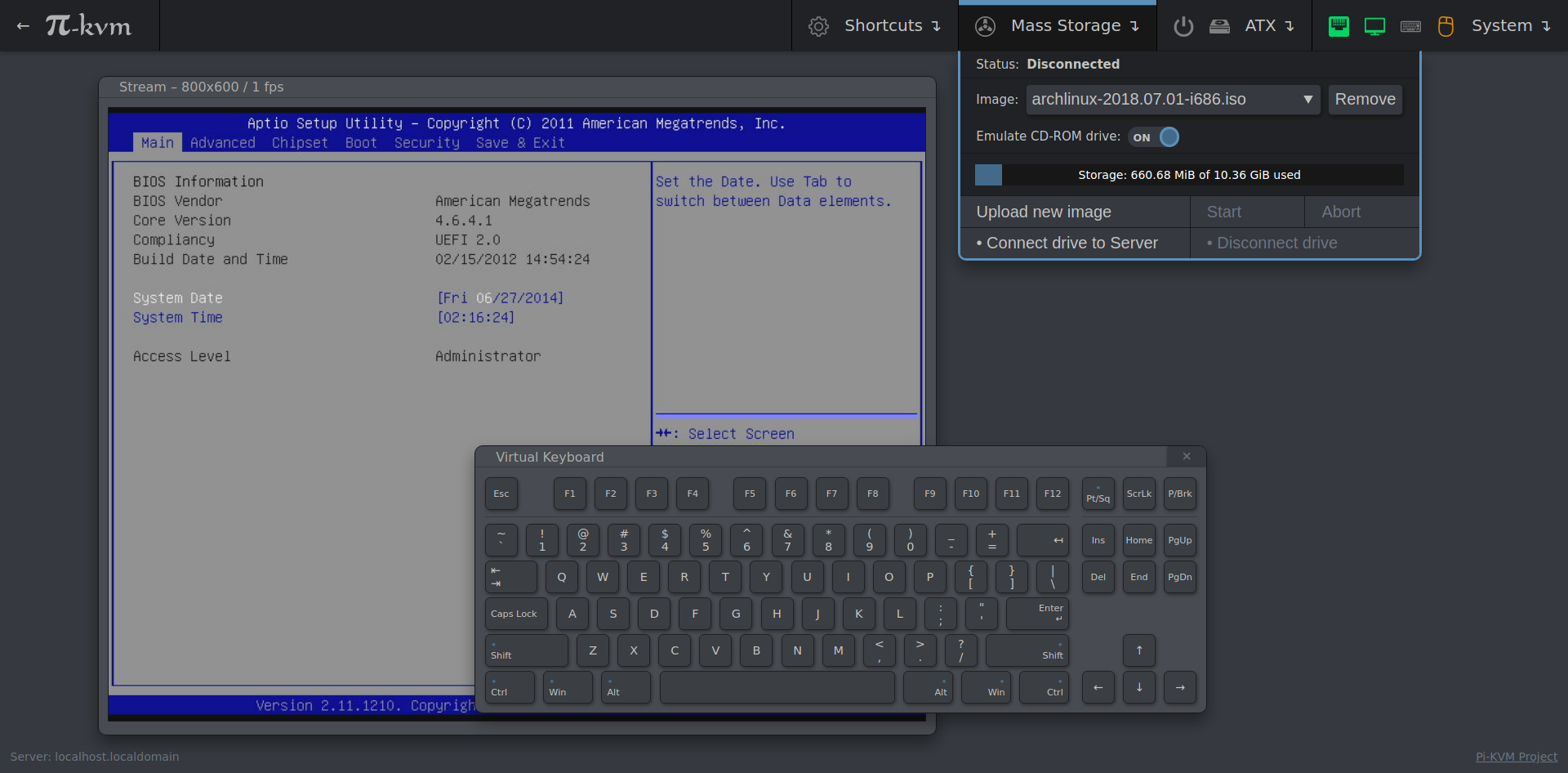Remove the selected archlinux image
The height and width of the screenshot is (773, 1568).
click(1365, 100)
